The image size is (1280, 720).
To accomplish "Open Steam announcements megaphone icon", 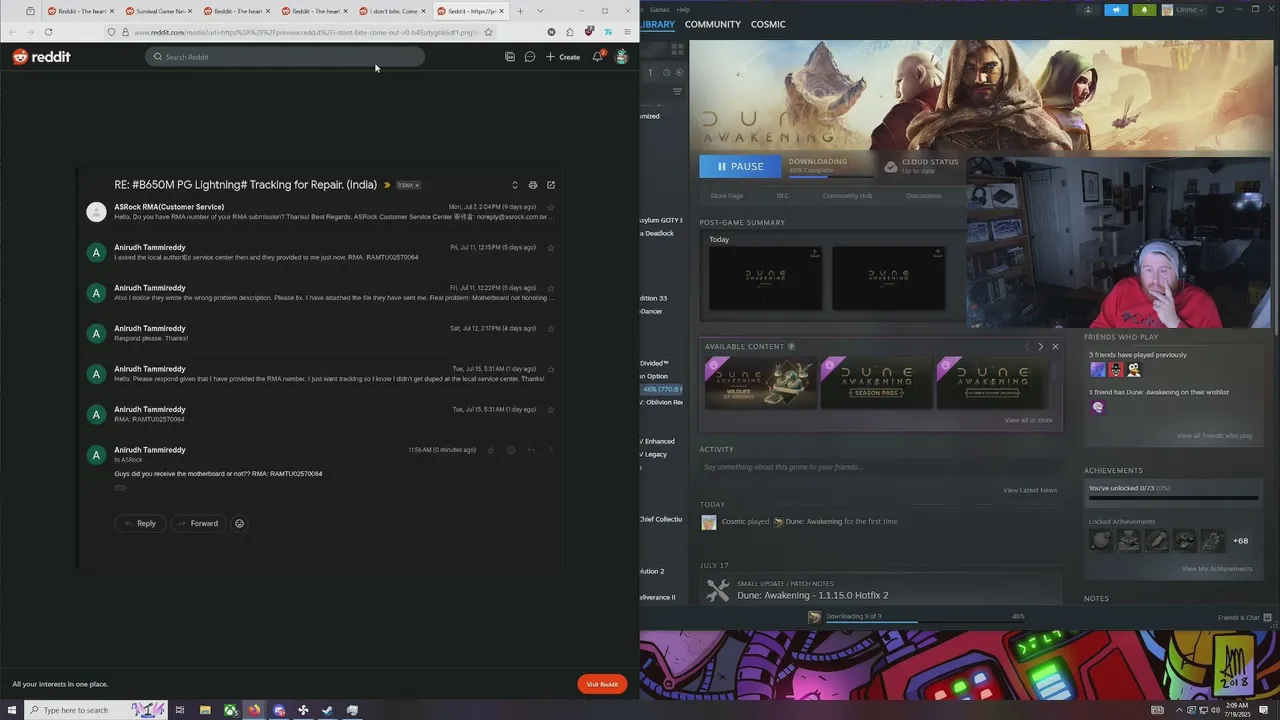I will point(1116,10).
